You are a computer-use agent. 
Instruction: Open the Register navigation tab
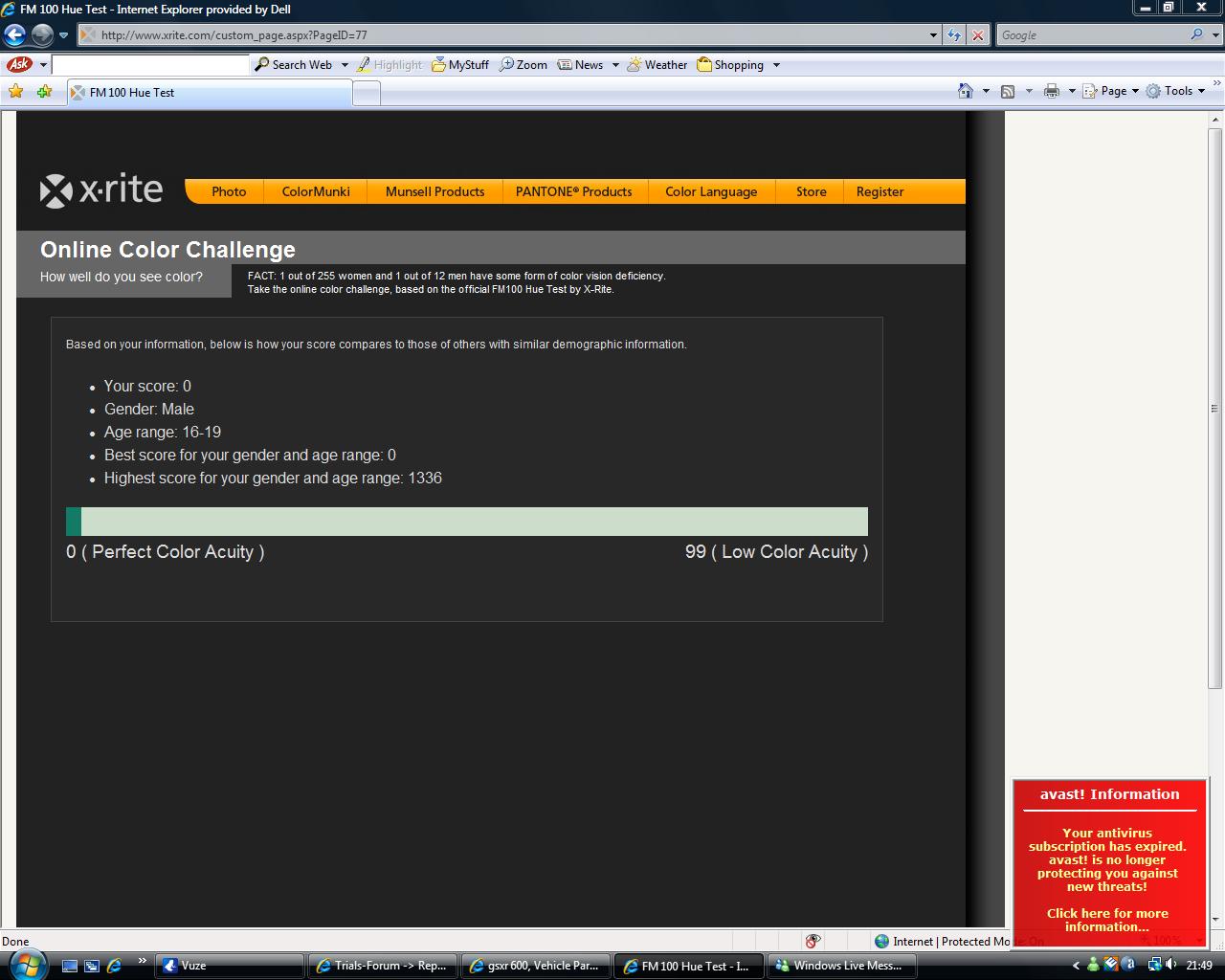coord(880,191)
